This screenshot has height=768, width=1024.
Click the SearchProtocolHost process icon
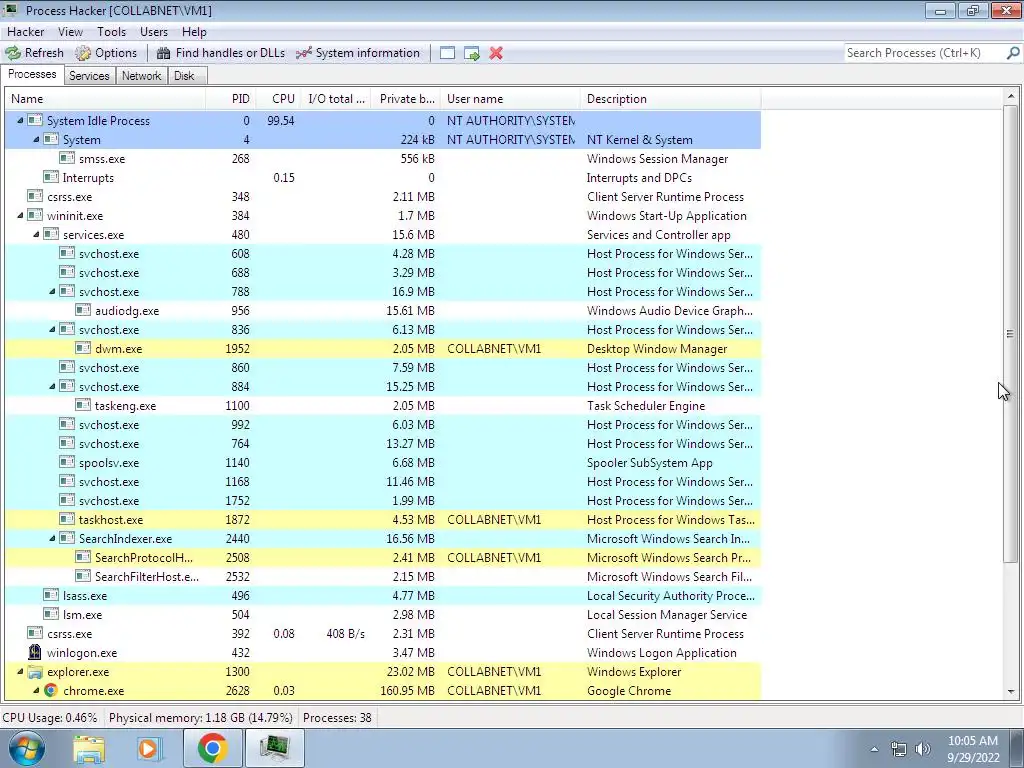[83, 557]
